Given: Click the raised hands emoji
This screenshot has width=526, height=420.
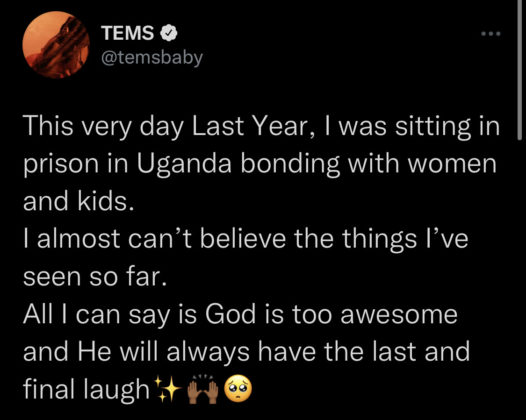Looking at the screenshot, I should (x=202, y=390).
